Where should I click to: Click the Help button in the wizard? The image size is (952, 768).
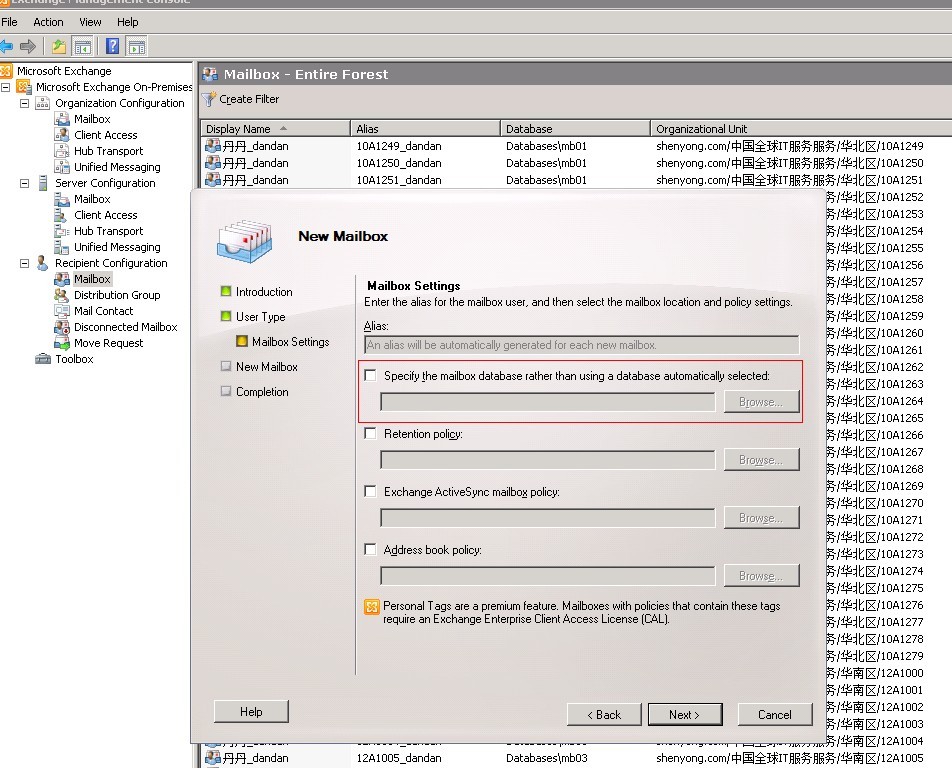(x=251, y=712)
